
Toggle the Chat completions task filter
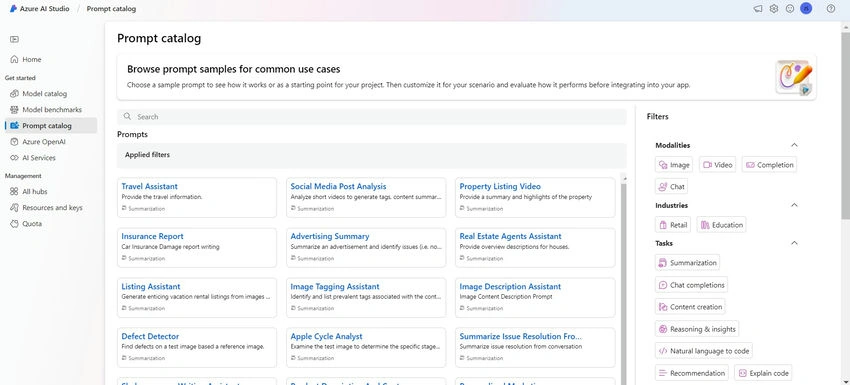pos(691,285)
